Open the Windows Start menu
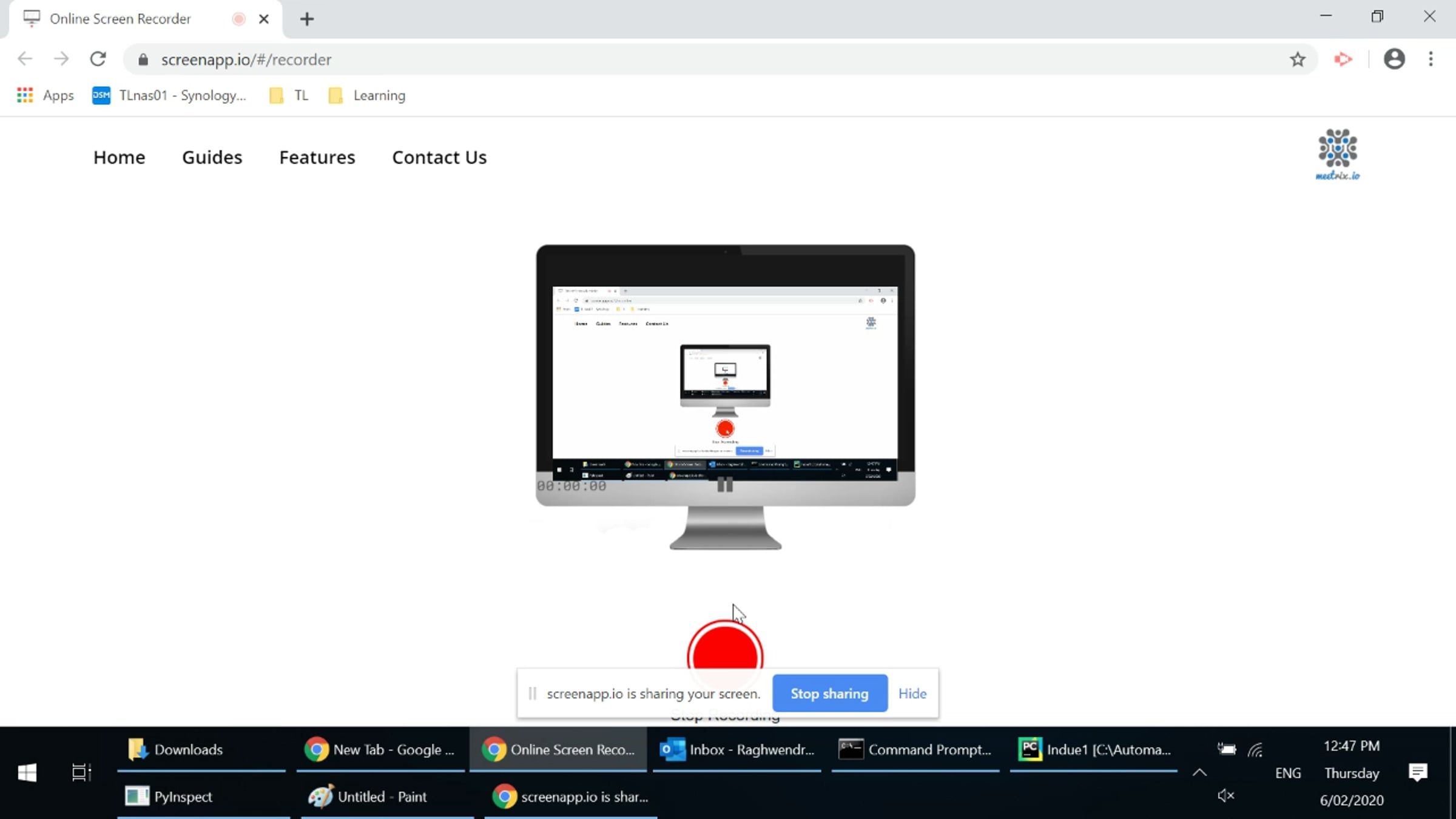This screenshot has height=819, width=1456. 27,773
